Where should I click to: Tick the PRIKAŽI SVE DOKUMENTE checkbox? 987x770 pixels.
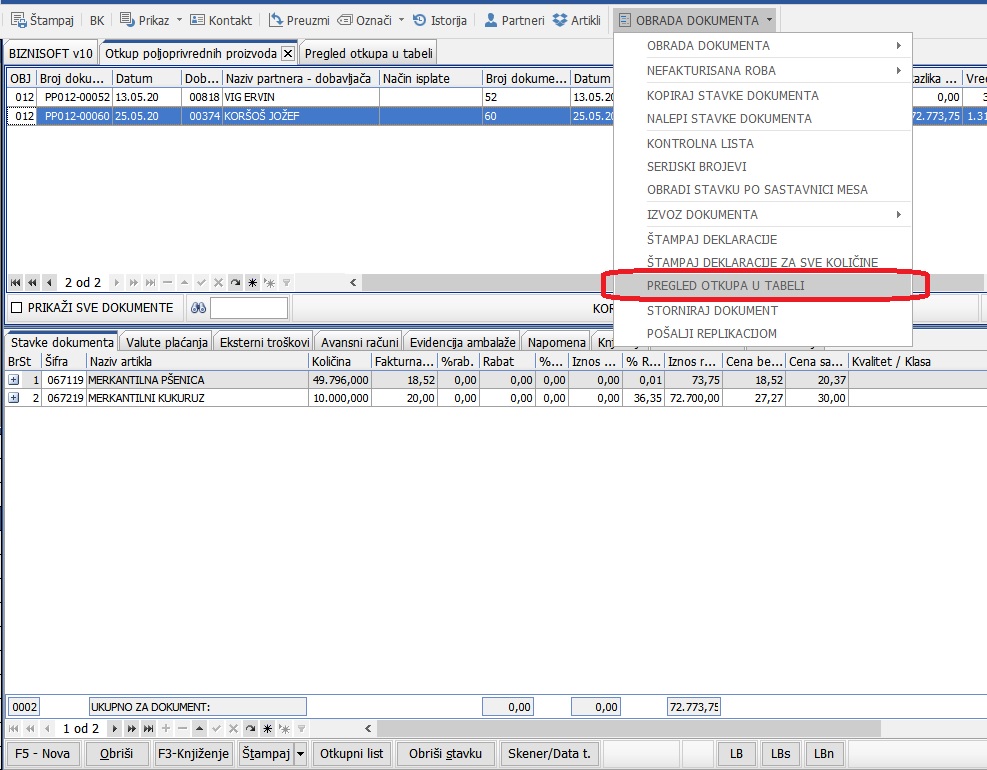pos(17,308)
